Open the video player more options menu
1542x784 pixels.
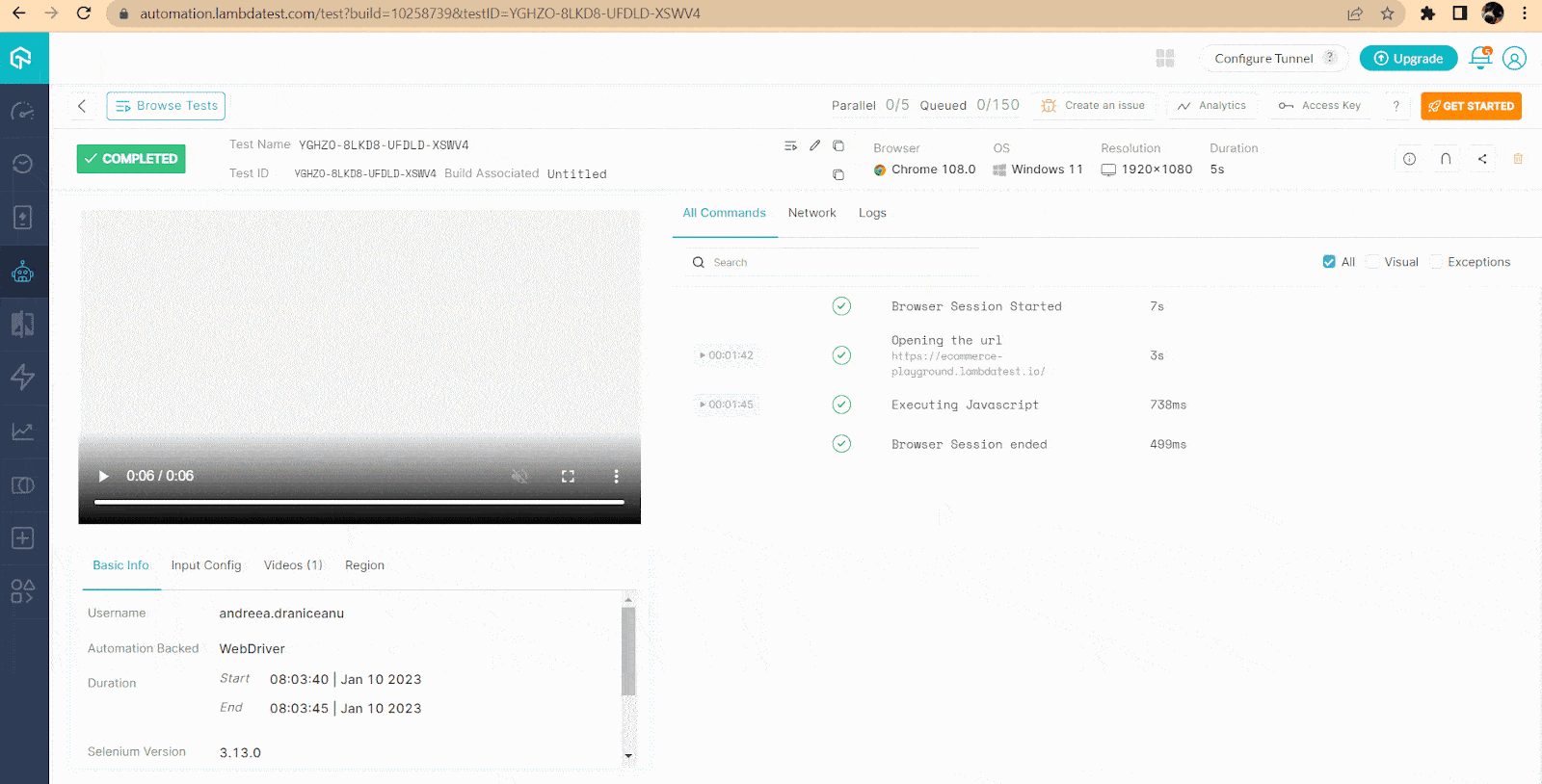coord(616,476)
